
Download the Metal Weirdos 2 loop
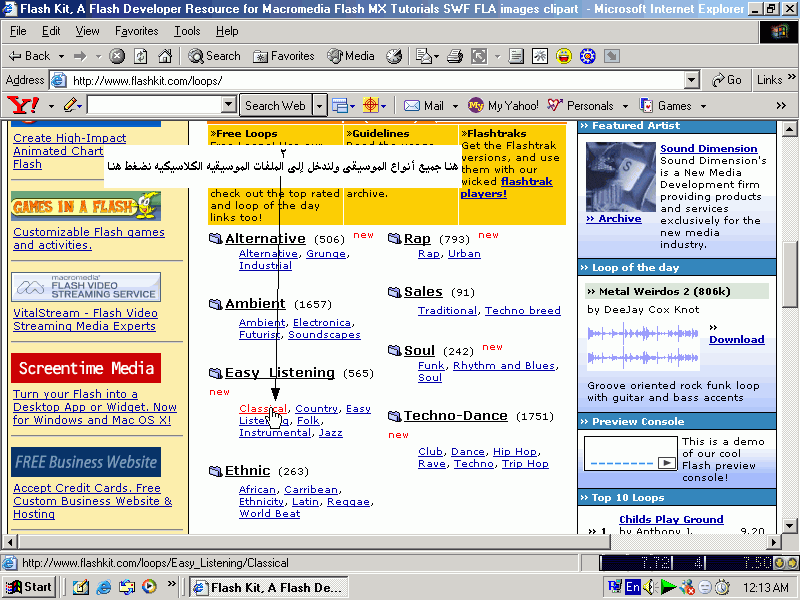(736, 340)
